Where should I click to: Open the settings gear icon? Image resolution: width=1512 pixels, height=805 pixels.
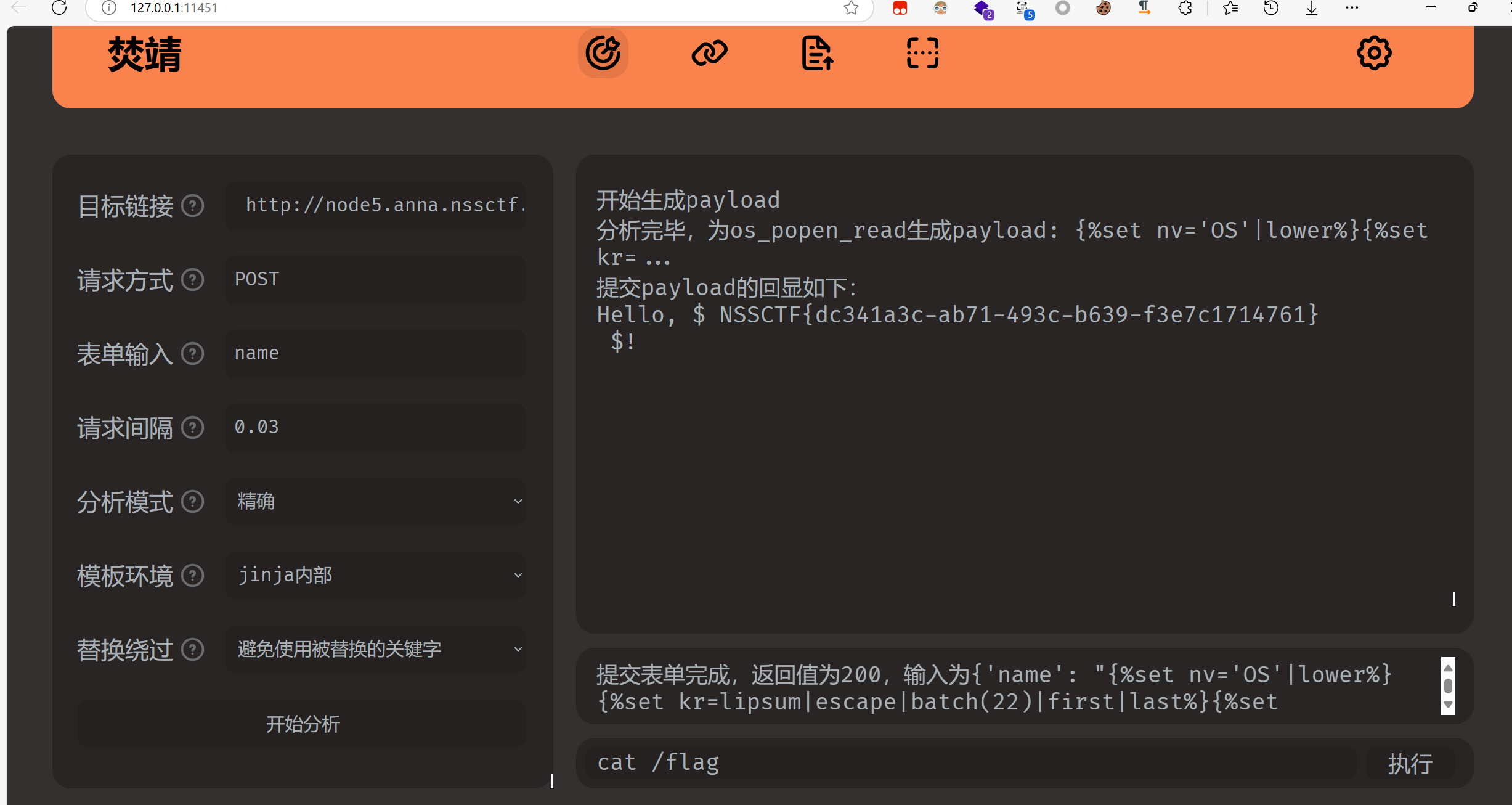pyautogui.click(x=1374, y=53)
